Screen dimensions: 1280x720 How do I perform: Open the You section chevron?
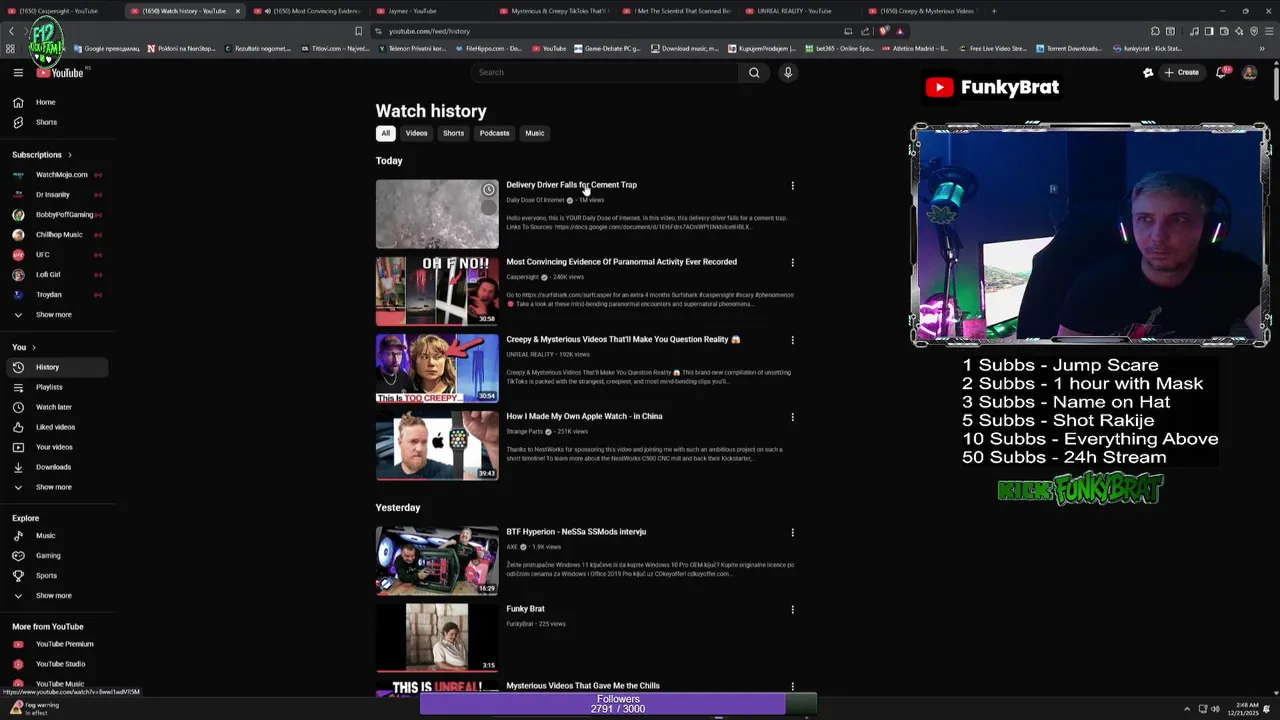coord(34,347)
